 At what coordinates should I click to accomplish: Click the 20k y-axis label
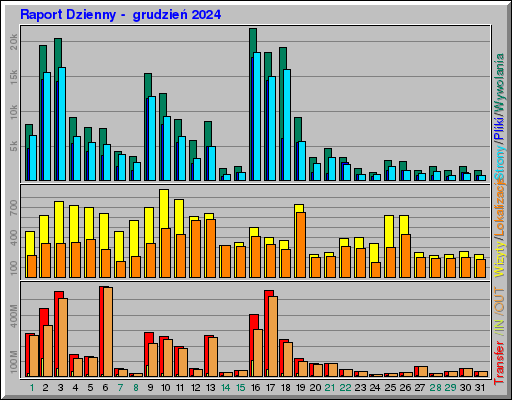13,42
